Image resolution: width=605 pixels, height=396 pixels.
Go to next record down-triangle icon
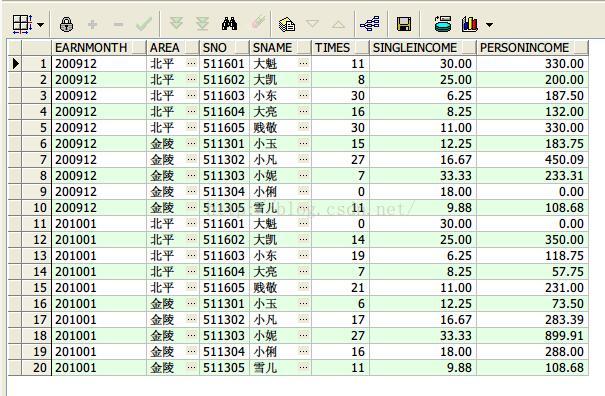tap(313, 24)
